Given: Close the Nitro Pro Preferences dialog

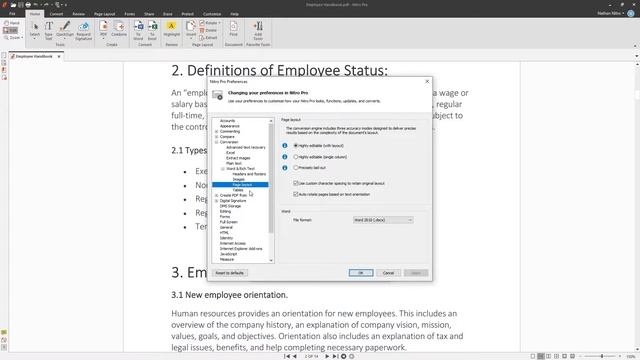Looking at the screenshot, I should [427, 81].
